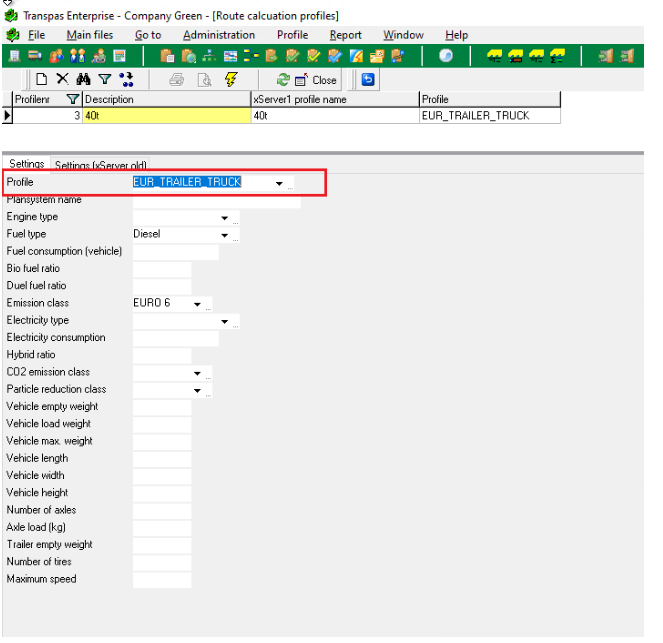663x643 pixels.
Task: Expand the Emission class dropdown
Action: coord(198,304)
